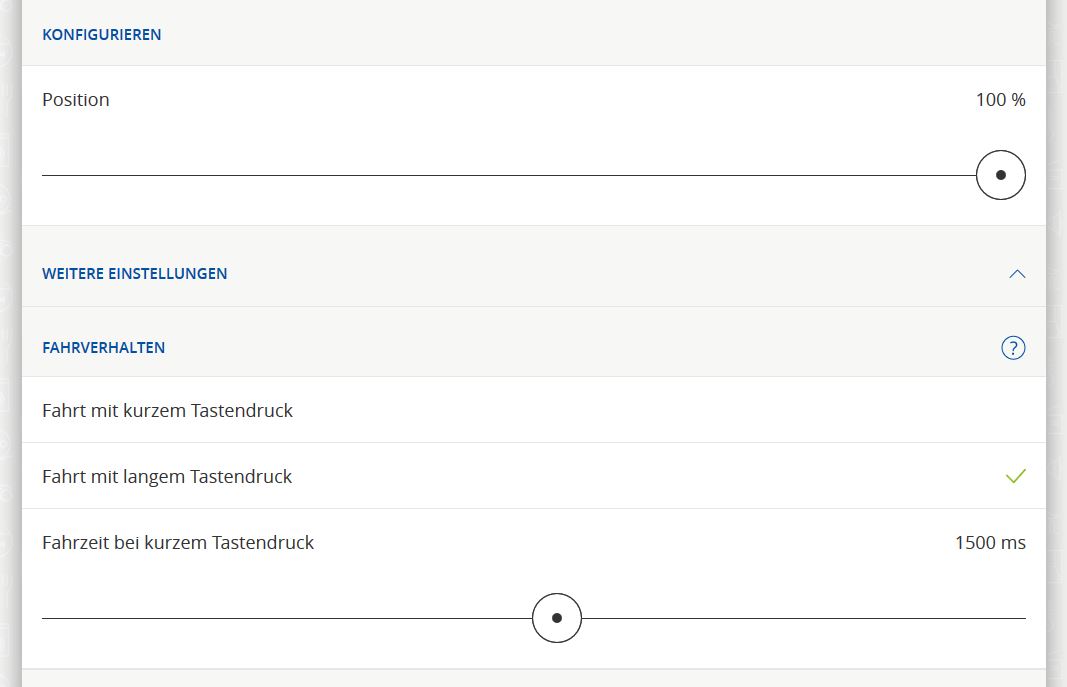
Task: Click the green checkmark beside langem Tastendruck
Action: (x=1015, y=477)
